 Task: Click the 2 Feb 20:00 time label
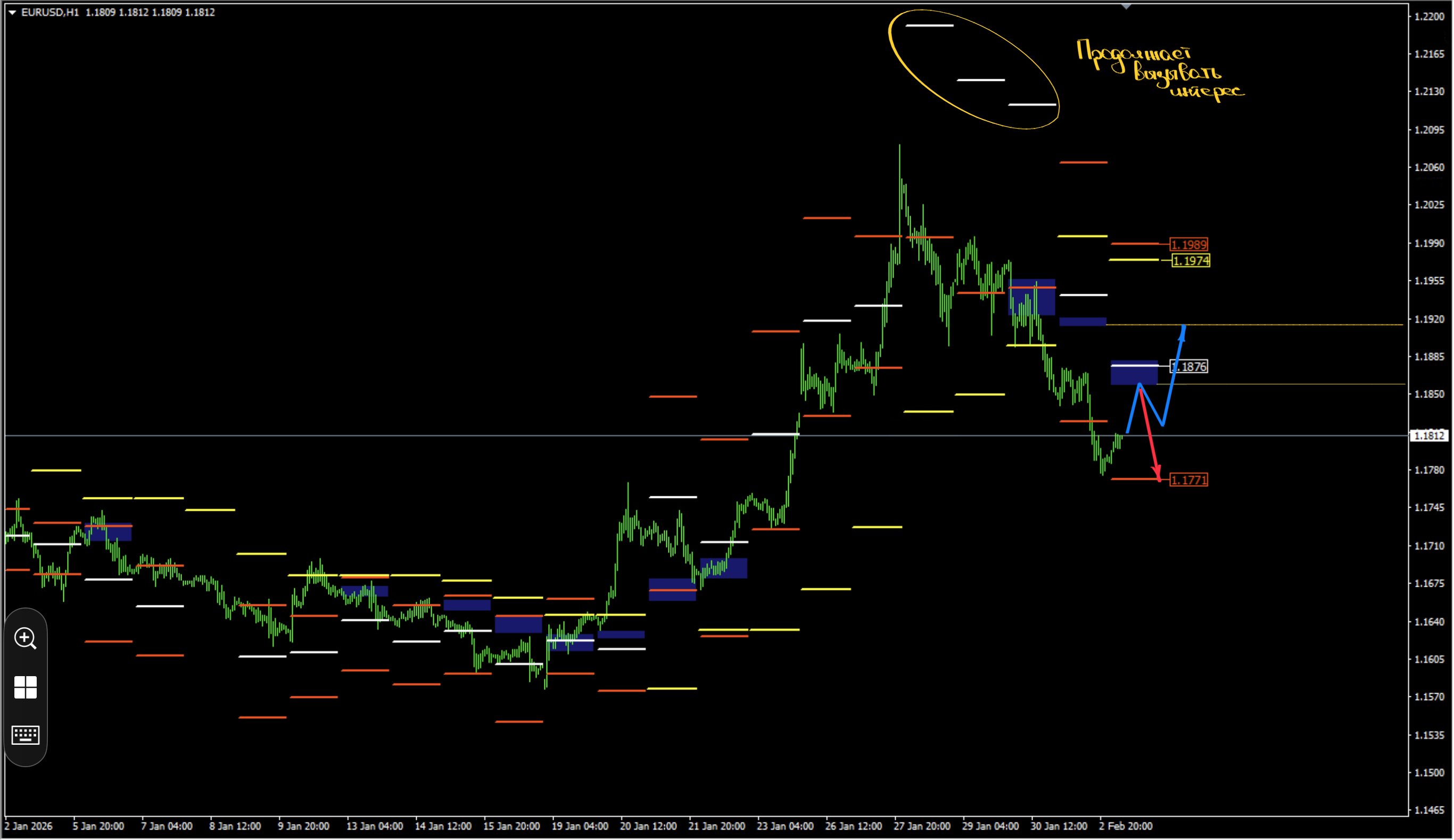(x=1126, y=827)
